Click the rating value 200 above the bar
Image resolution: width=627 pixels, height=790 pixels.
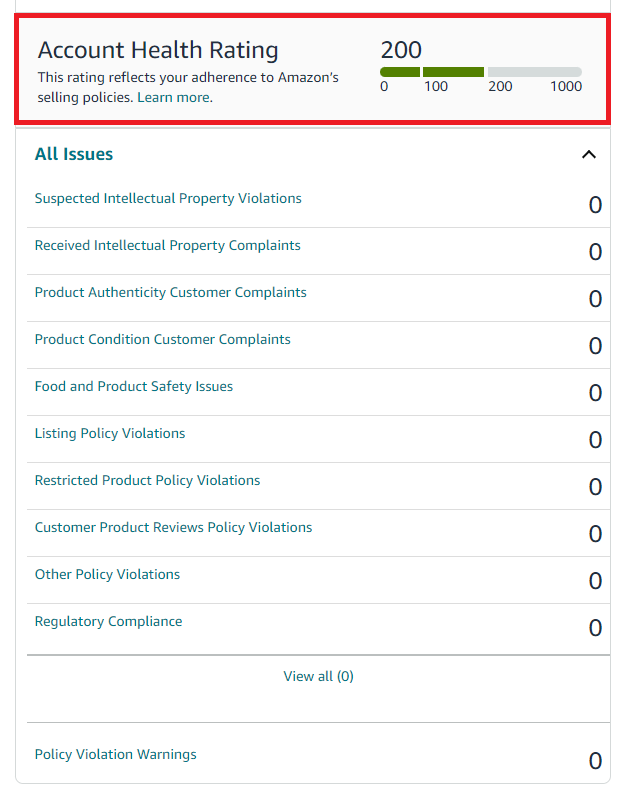click(401, 50)
